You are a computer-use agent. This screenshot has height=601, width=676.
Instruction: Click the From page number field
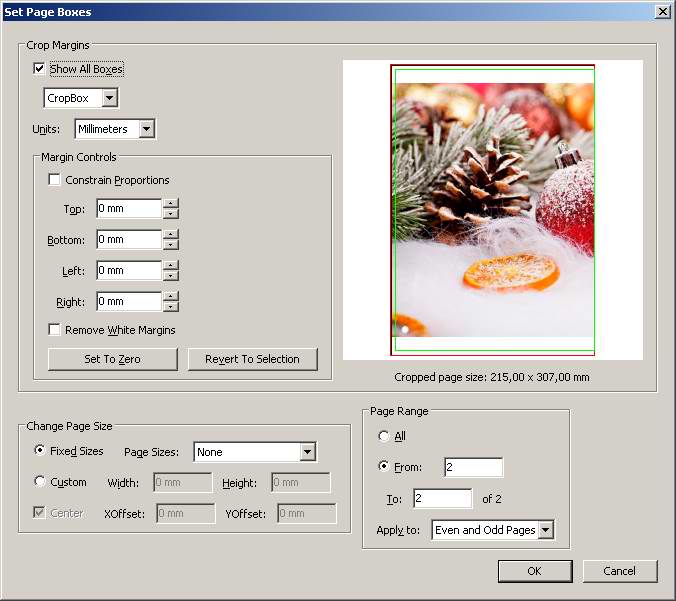[x=473, y=467]
